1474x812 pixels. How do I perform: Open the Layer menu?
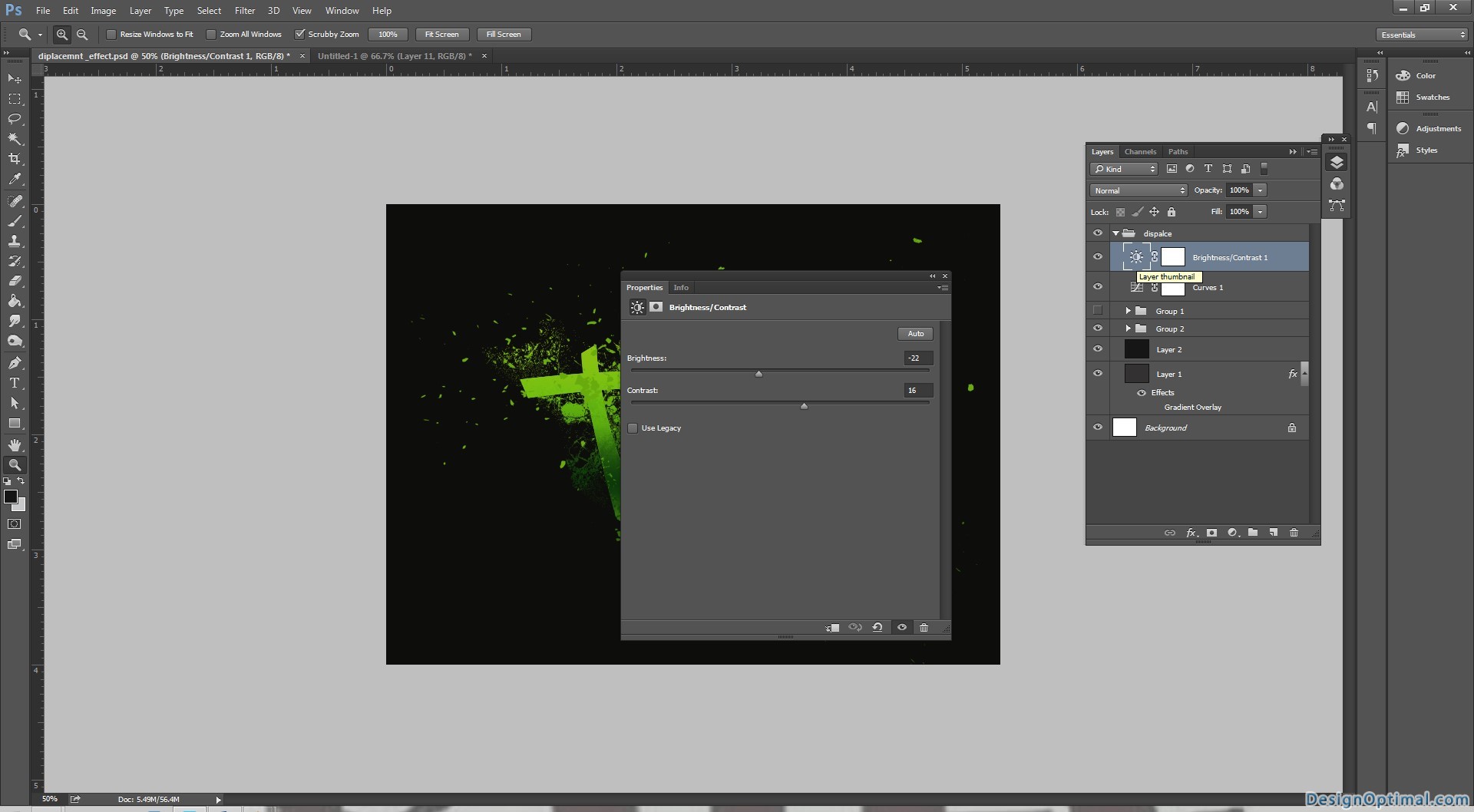pyautogui.click(x=140, y=11)
